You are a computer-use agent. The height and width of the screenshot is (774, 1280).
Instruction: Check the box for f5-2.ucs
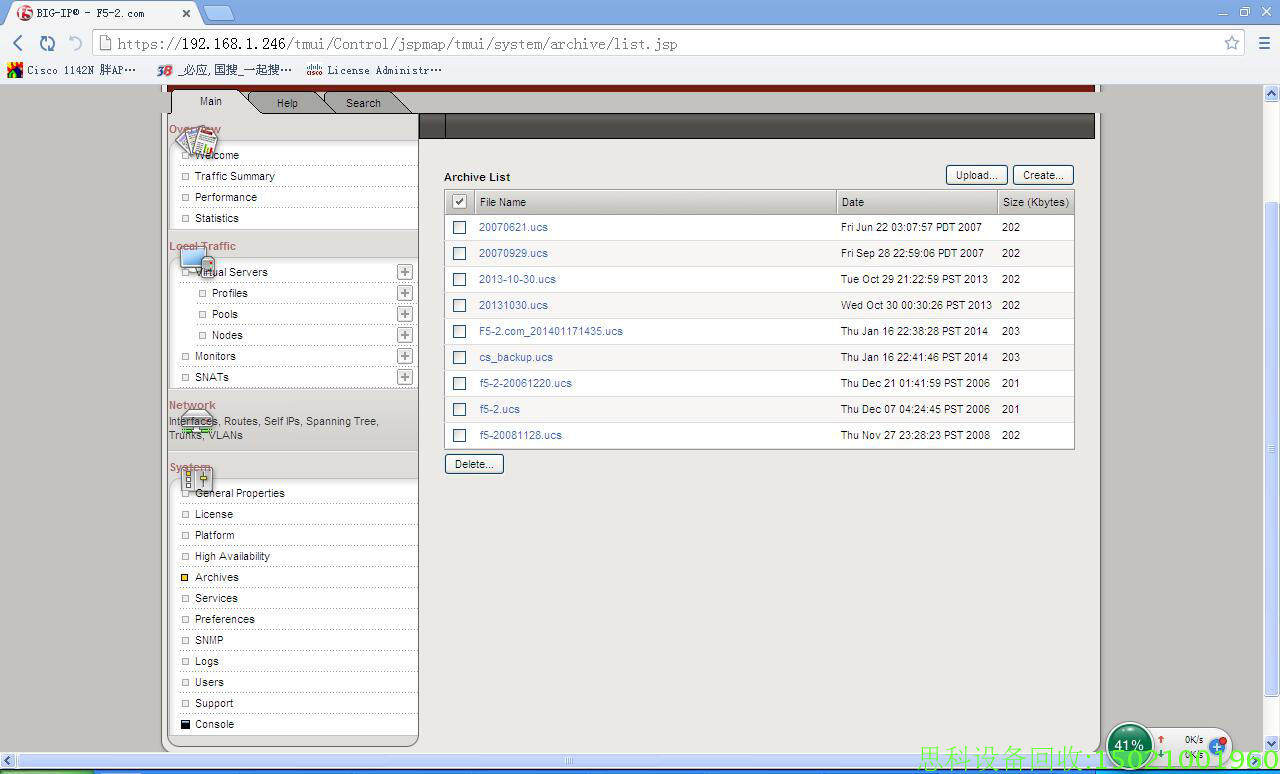click(x=459, y=409)
